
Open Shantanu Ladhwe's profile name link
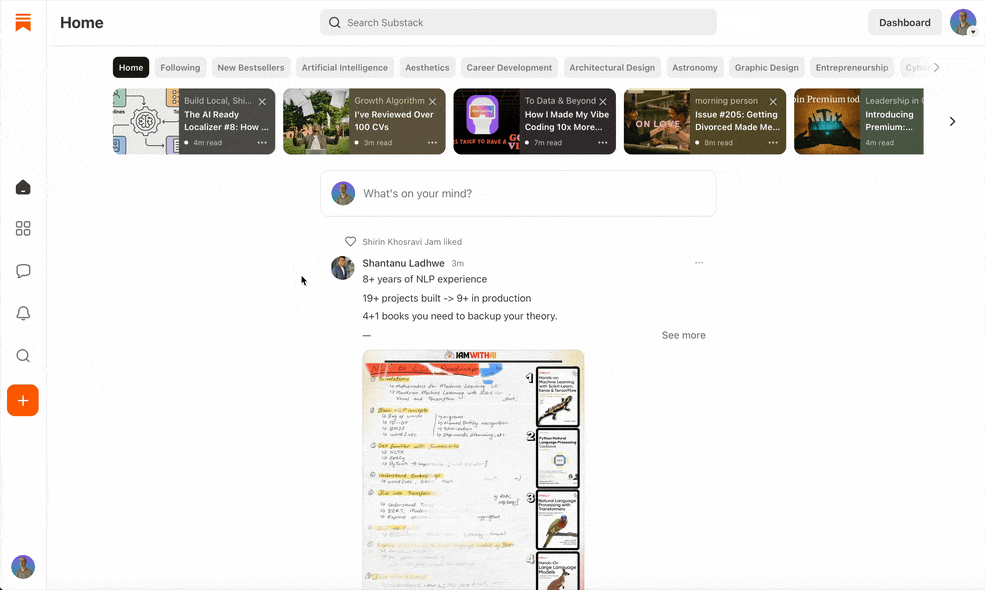pyautogui.click(x=403, y=263)
